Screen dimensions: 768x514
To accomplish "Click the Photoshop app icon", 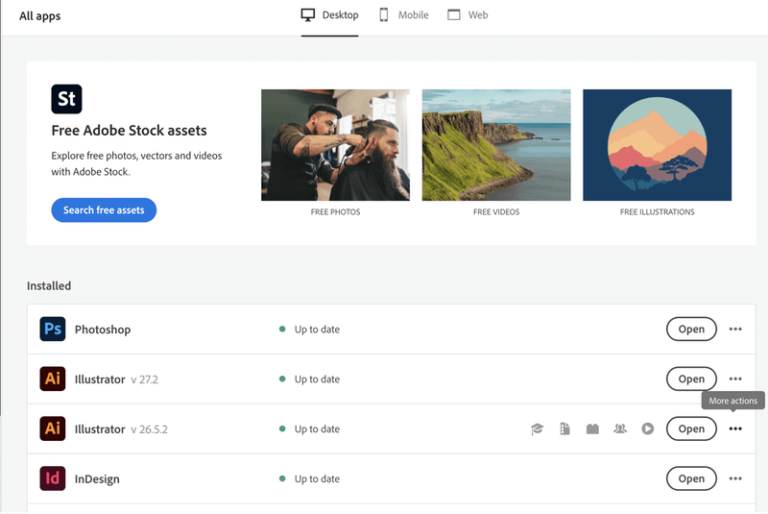I will (x=53, y=329).
